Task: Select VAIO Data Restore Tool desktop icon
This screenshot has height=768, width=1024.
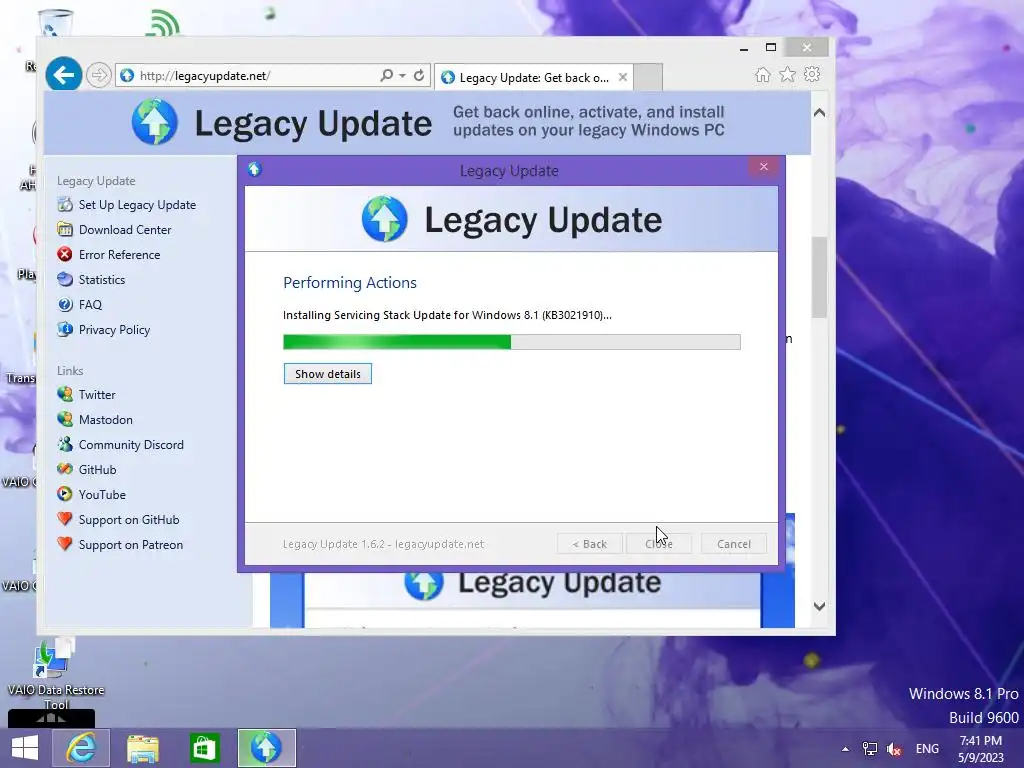Action: tap(56, 675)
